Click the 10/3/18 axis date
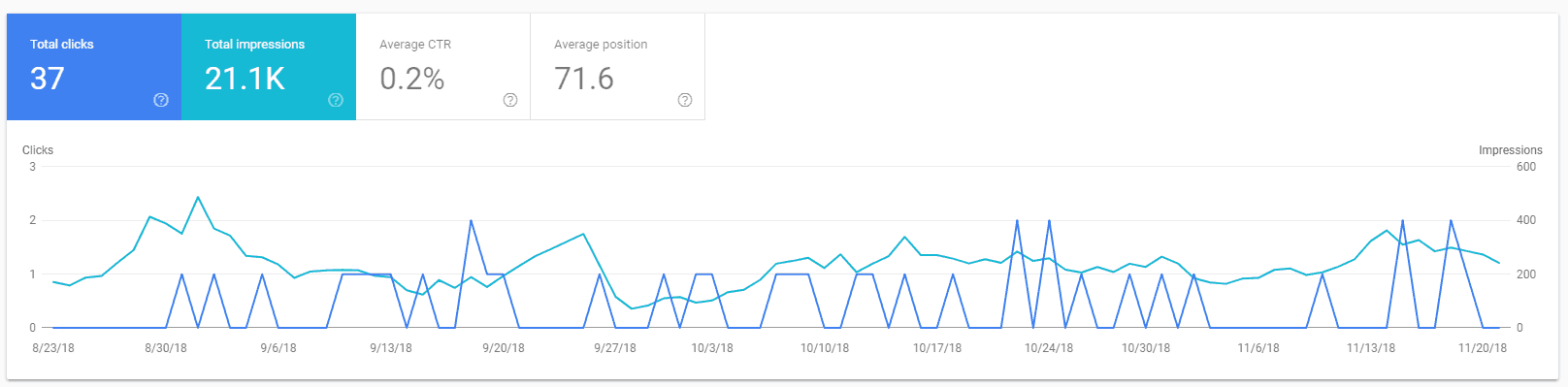 (712, 348)
